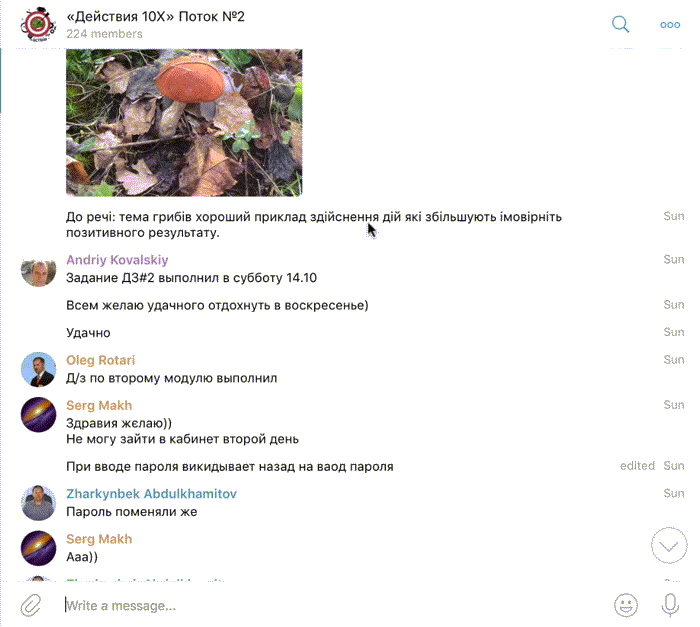Click the group avatar in the header
The image size is (700, 627).
pyautogui.click(x=38, y=24)
